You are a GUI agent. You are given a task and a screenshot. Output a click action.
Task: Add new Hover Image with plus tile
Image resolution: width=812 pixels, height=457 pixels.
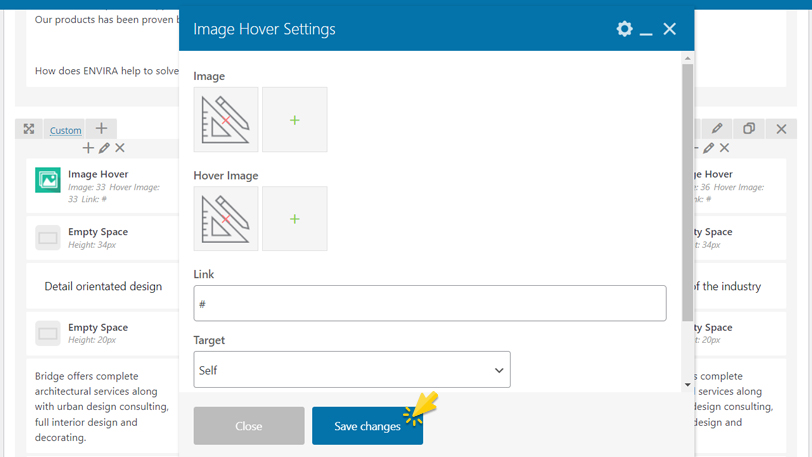[294, 219]
